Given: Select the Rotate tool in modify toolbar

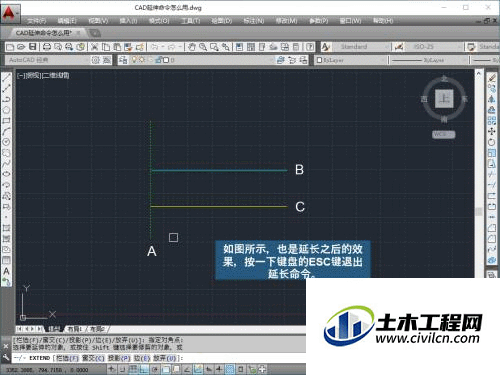Looking at the screenshot, I should pos(492,142).
